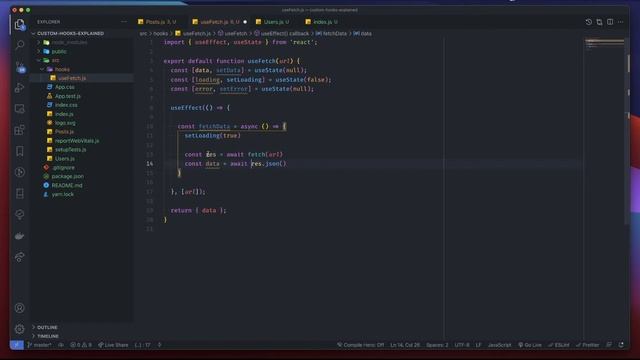Screen dimensions: 640x360
Task: Open the Source Control view
Action: (20, 66)
